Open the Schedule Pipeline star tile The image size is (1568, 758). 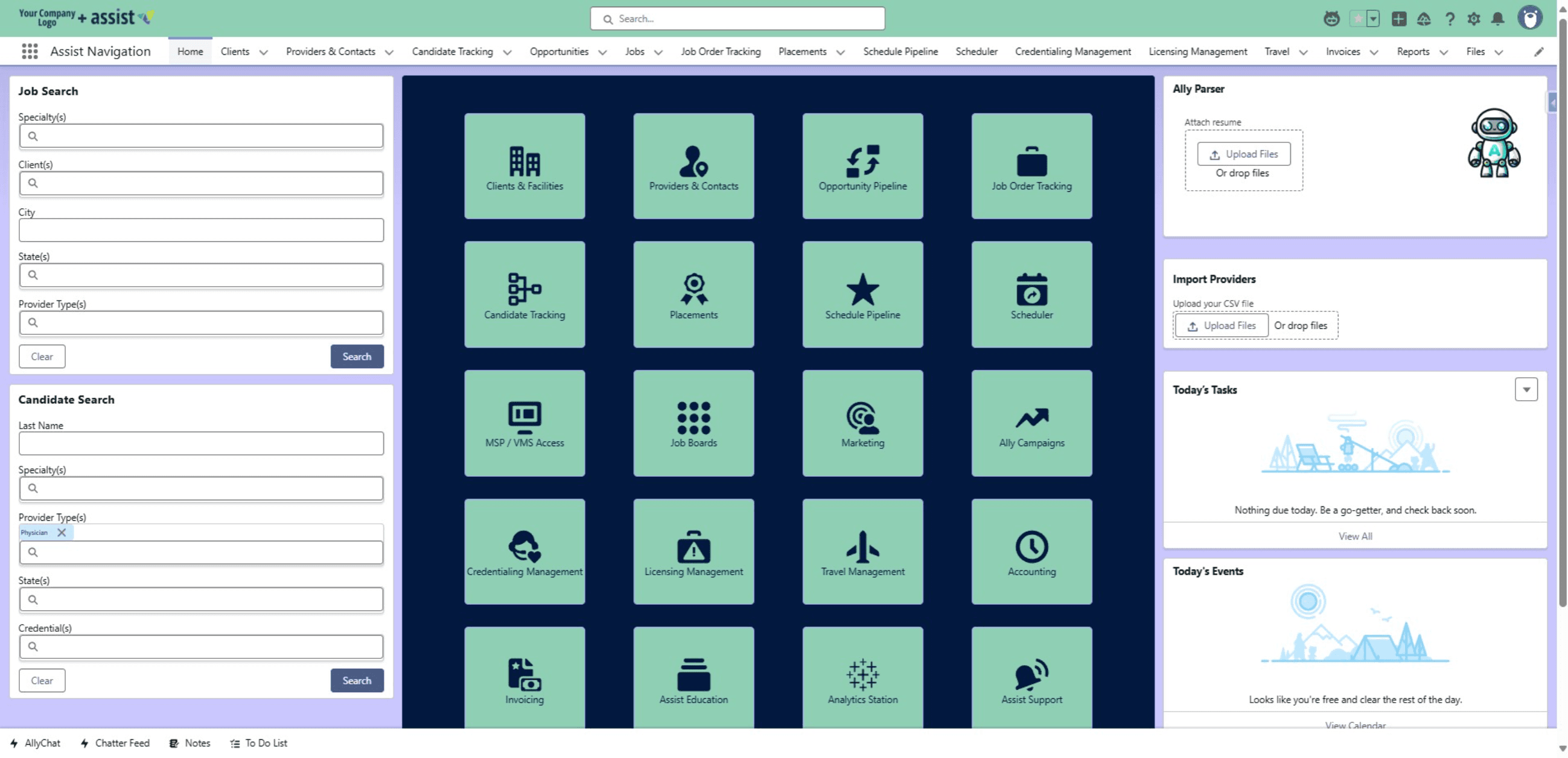pos(862,295)
